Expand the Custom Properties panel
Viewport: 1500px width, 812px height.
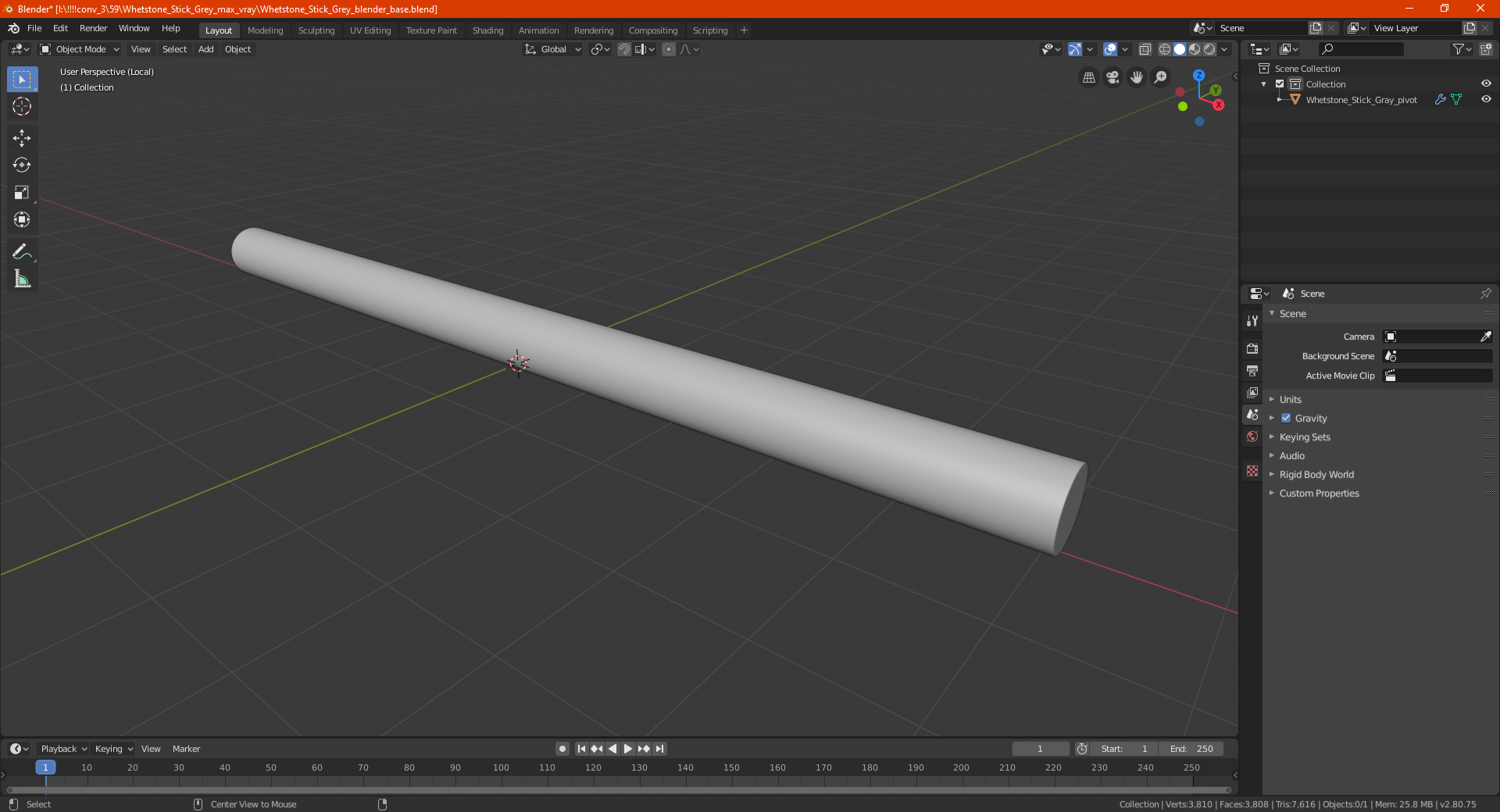1319,493
